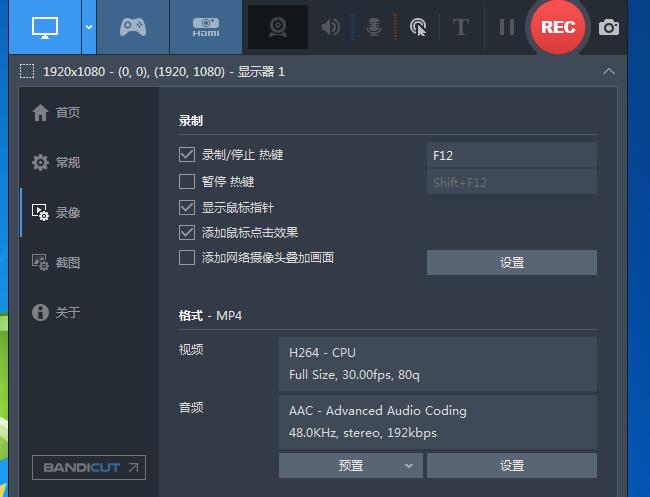Click the video settings icon beside 录像

(40, 212)
